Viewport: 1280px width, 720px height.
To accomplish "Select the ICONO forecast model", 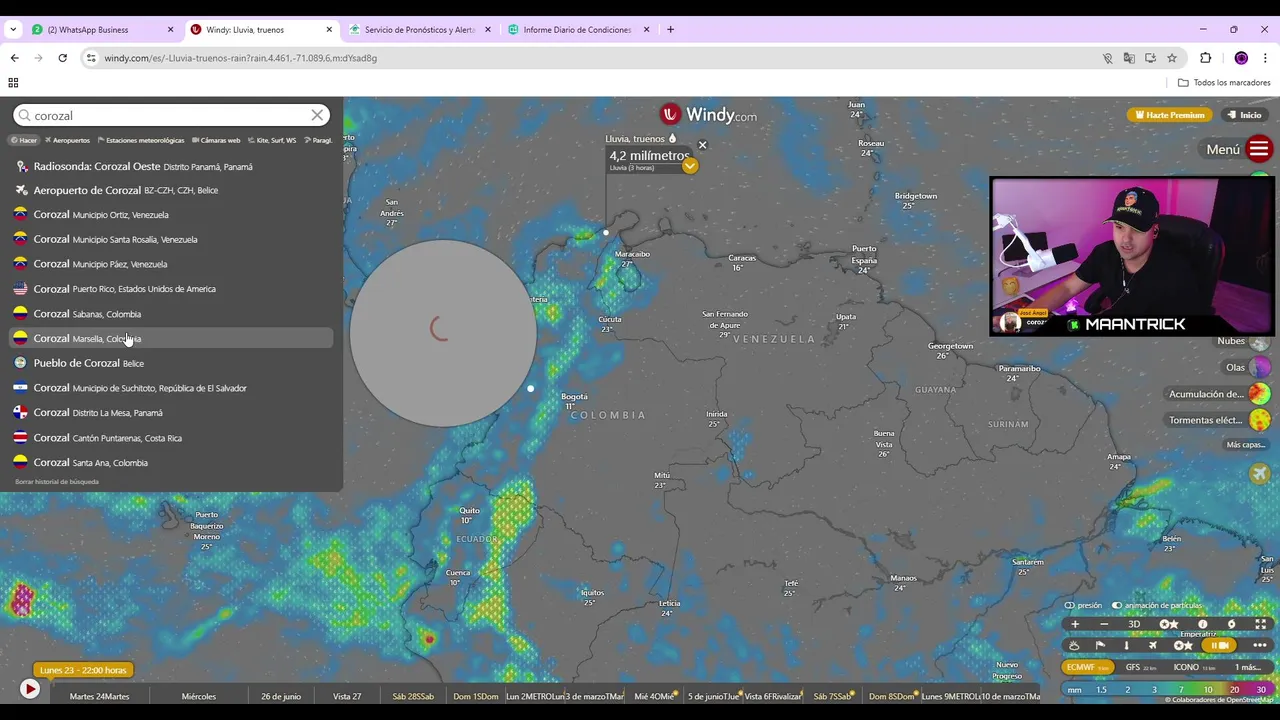I will tap(1194, 667).
